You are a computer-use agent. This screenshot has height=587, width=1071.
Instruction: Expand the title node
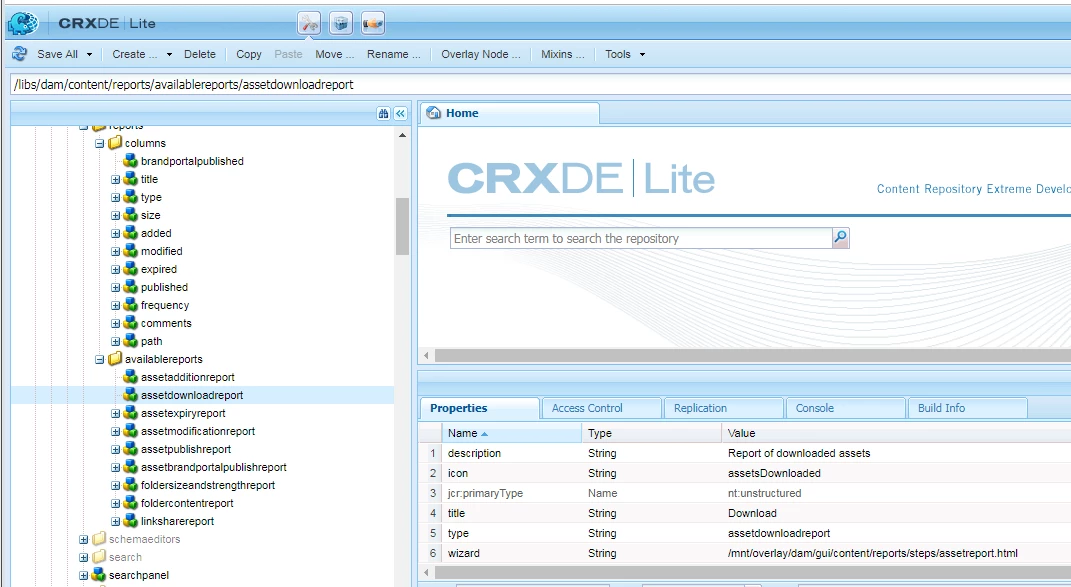[115, 180]
